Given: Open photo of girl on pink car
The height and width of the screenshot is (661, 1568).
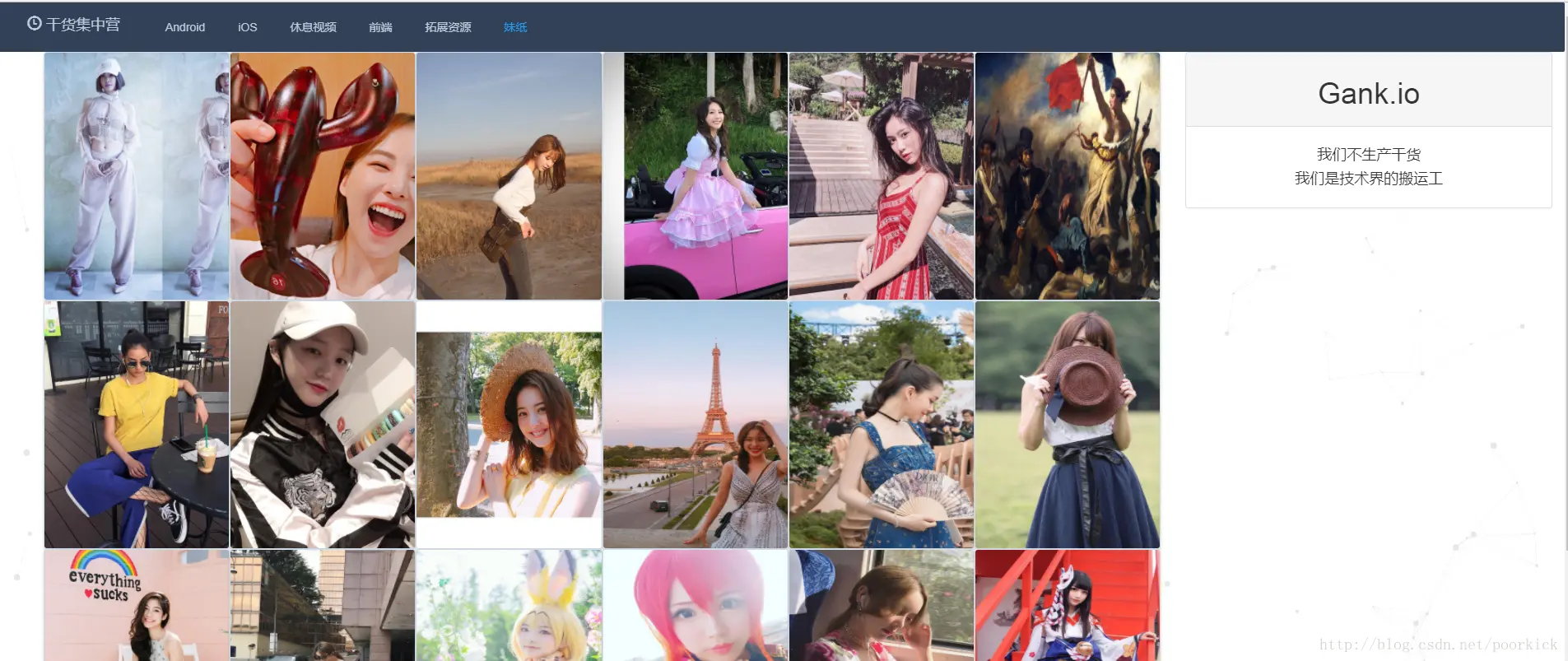Looking at the screenshot, I should [696, 176].
